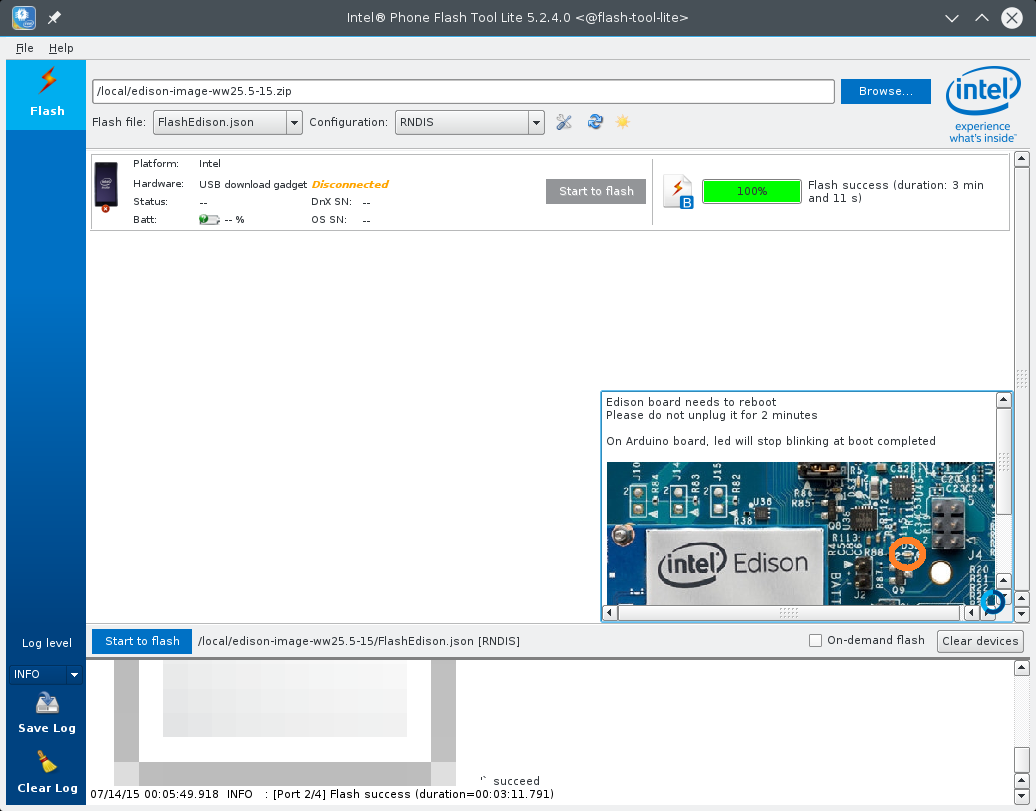Click the Edison board photo
Image resolution: width=1036 pixels, height=811 pixels.
coord(800,533)
